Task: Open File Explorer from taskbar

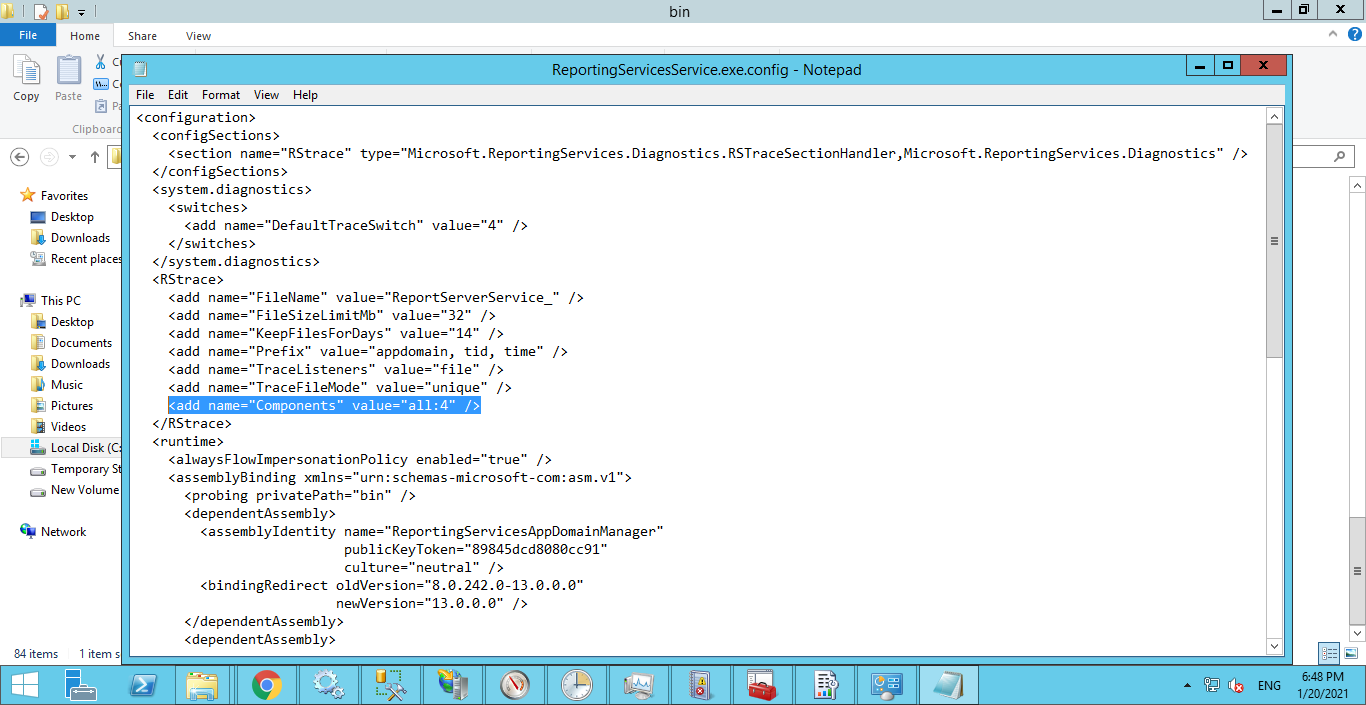Action: [203, 685]
